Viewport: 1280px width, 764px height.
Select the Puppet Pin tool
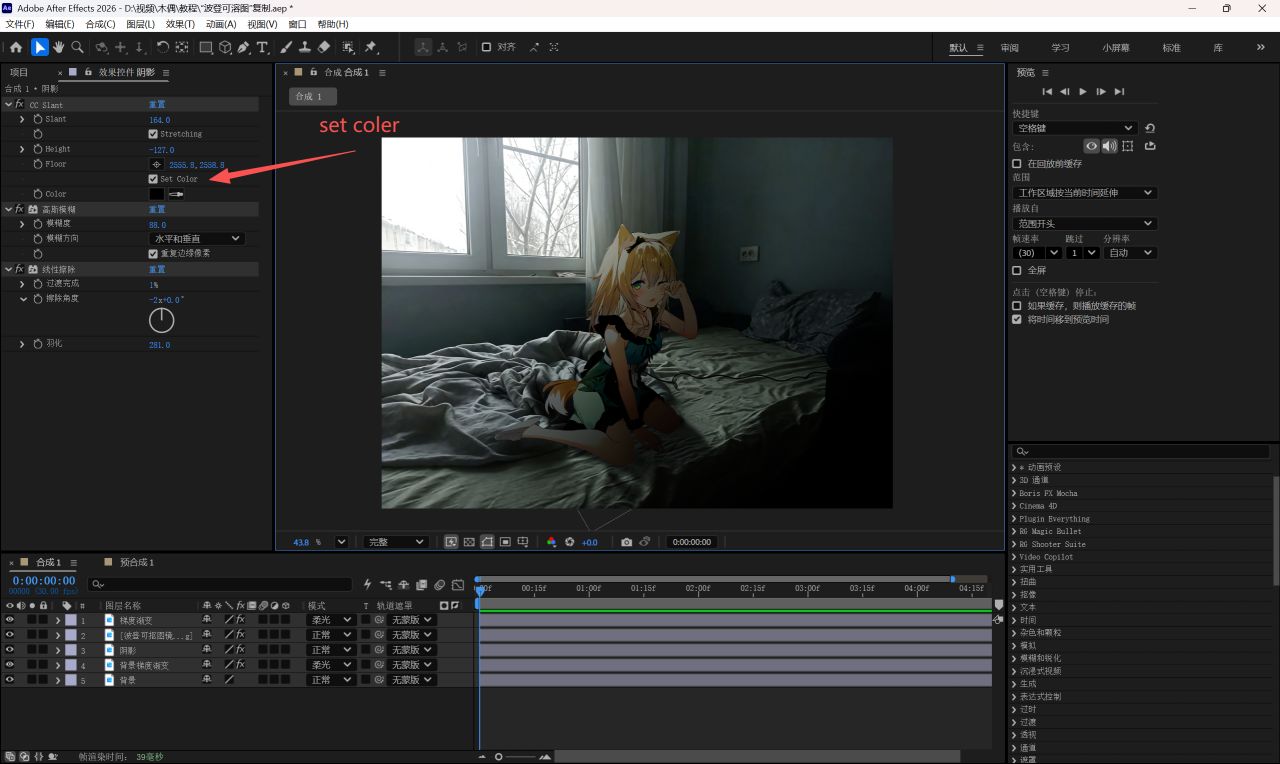(x=371, y=47)
